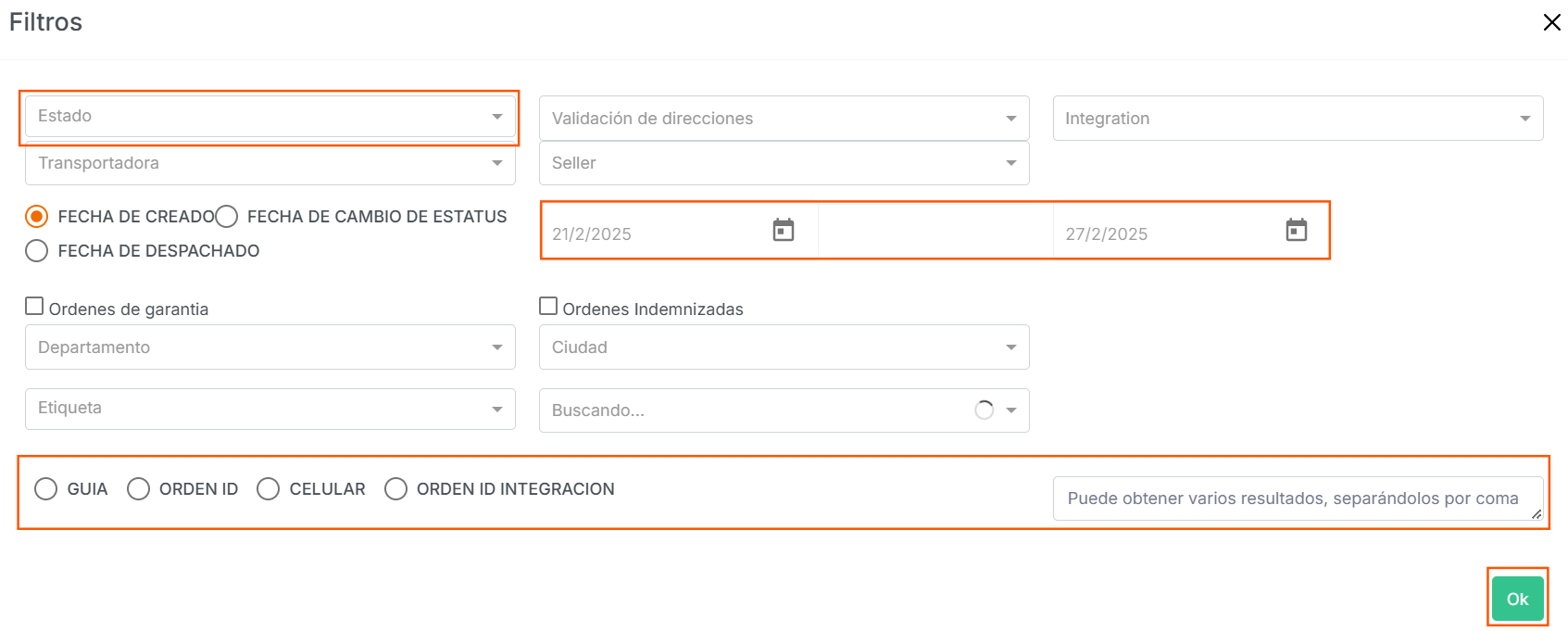Screen dimensions: 1568x631
Task: Expand the Etiqueta dropdown
Action: [x=270, y=409]
